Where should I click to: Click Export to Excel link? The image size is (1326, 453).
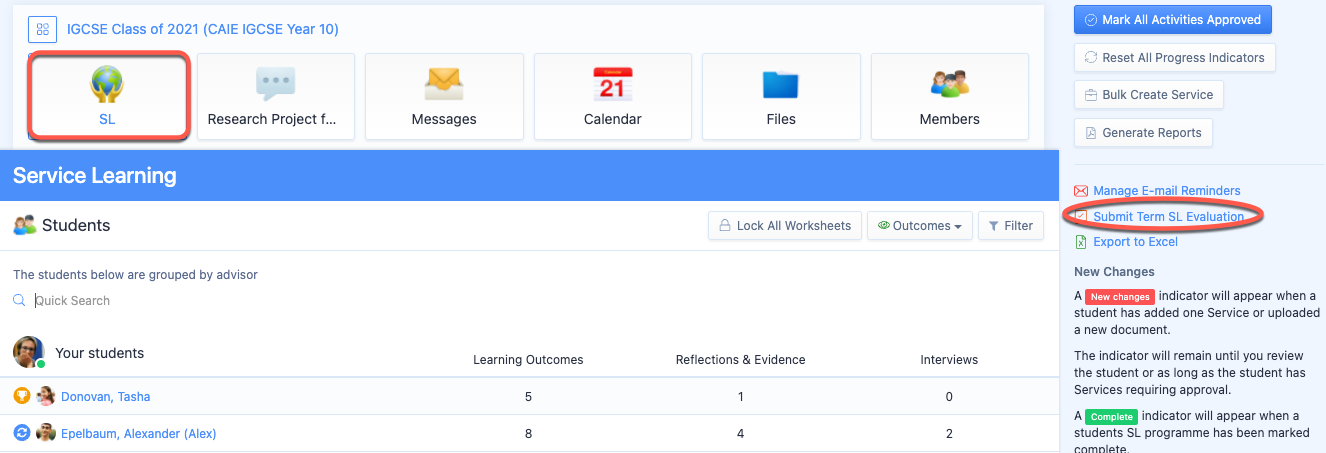1135,242
